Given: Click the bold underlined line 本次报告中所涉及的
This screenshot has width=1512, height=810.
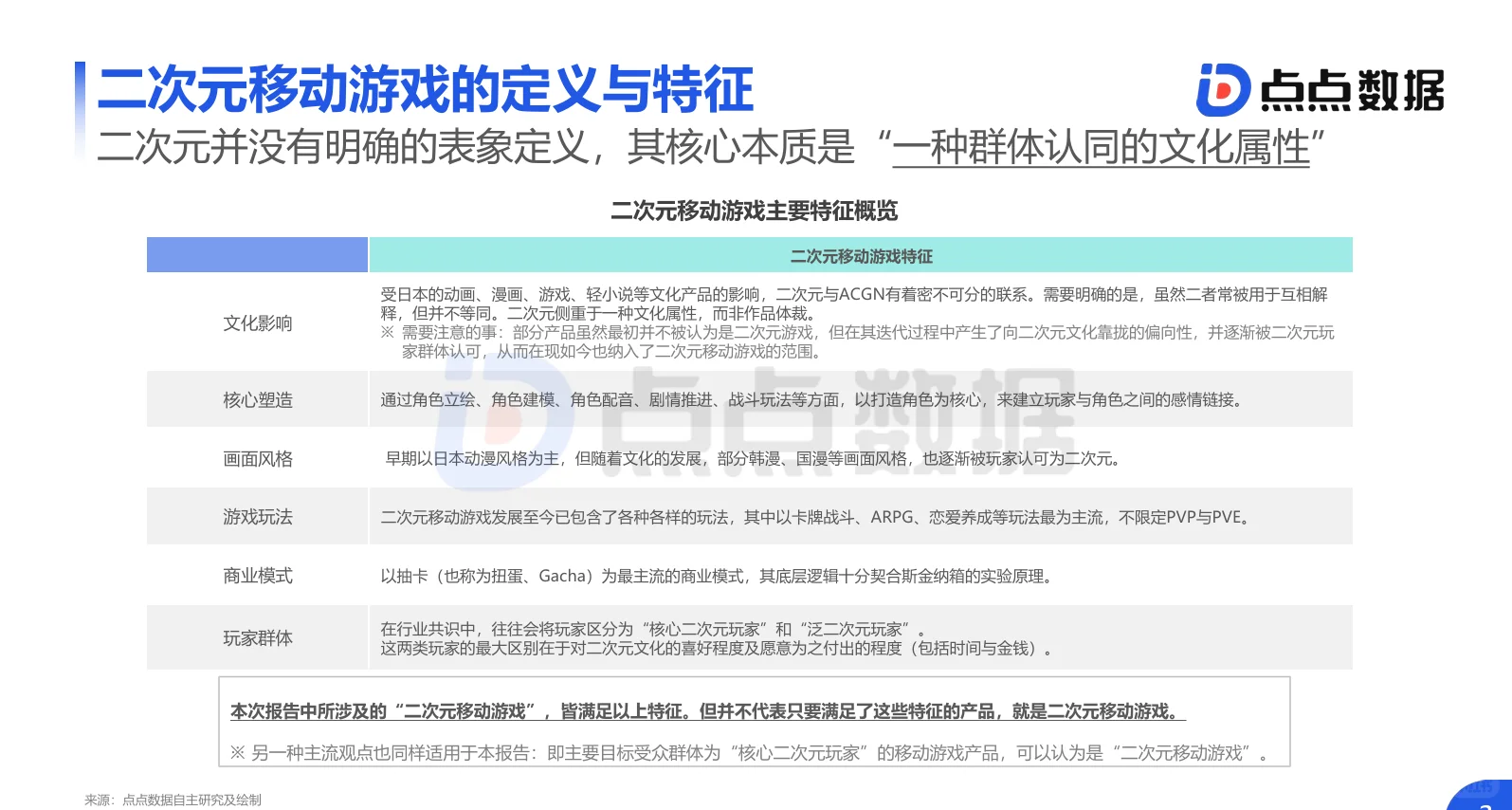Looking at the screenshot, I should click(707, 711).
